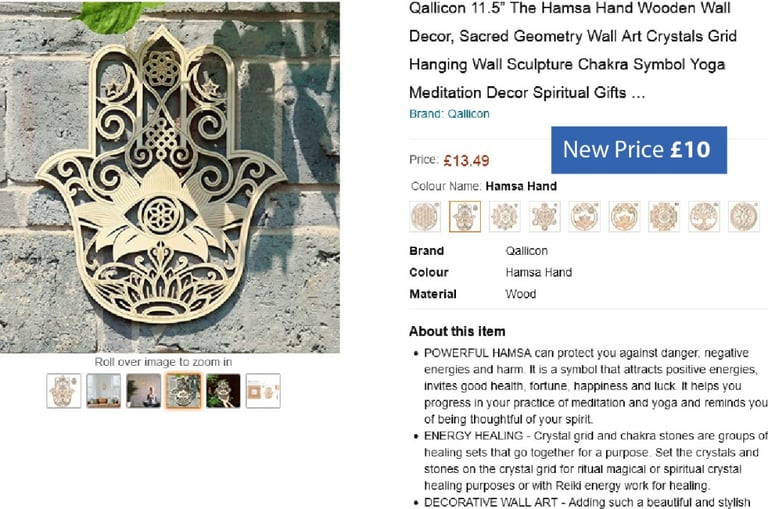Open the plain white-background Hamsa thumbnail
This screenshot has width=768, height=509.
[64, 390]
